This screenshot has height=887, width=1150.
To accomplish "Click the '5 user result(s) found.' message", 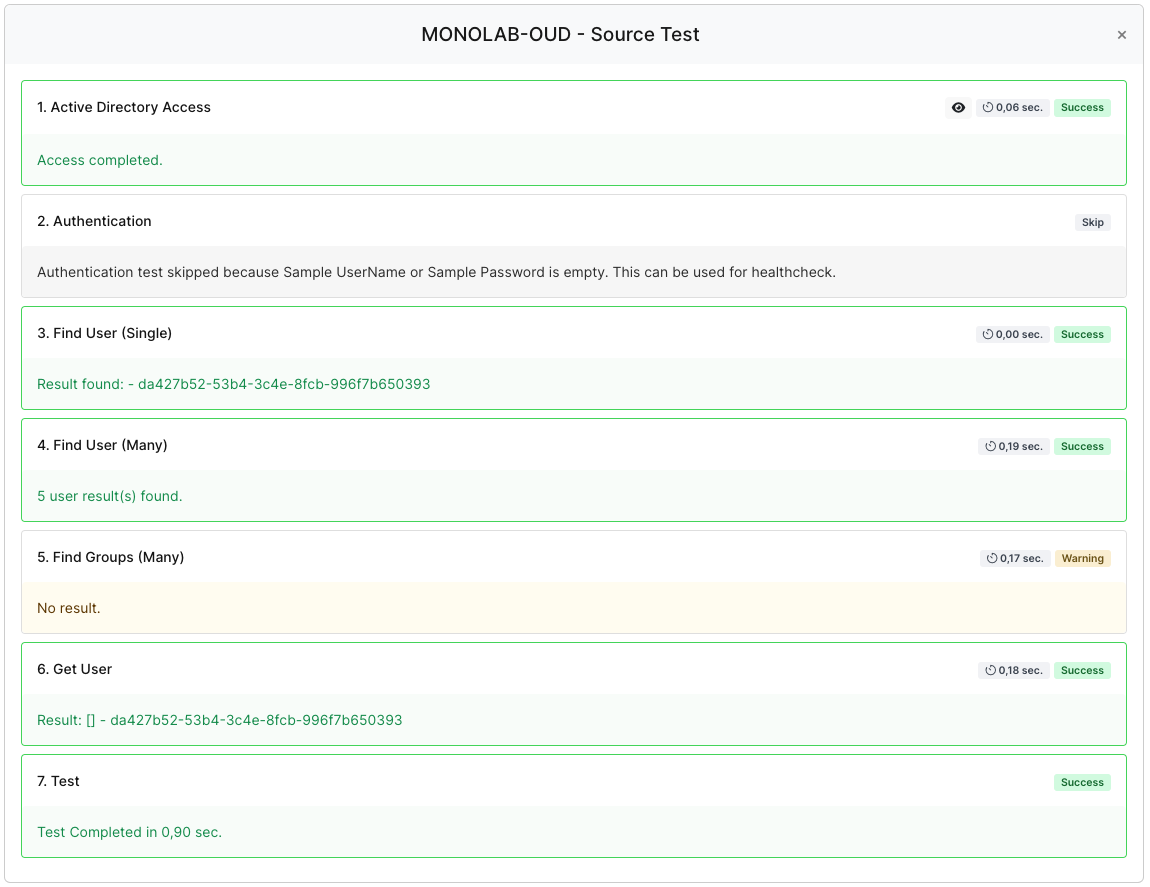I will [x=110, y=496].
